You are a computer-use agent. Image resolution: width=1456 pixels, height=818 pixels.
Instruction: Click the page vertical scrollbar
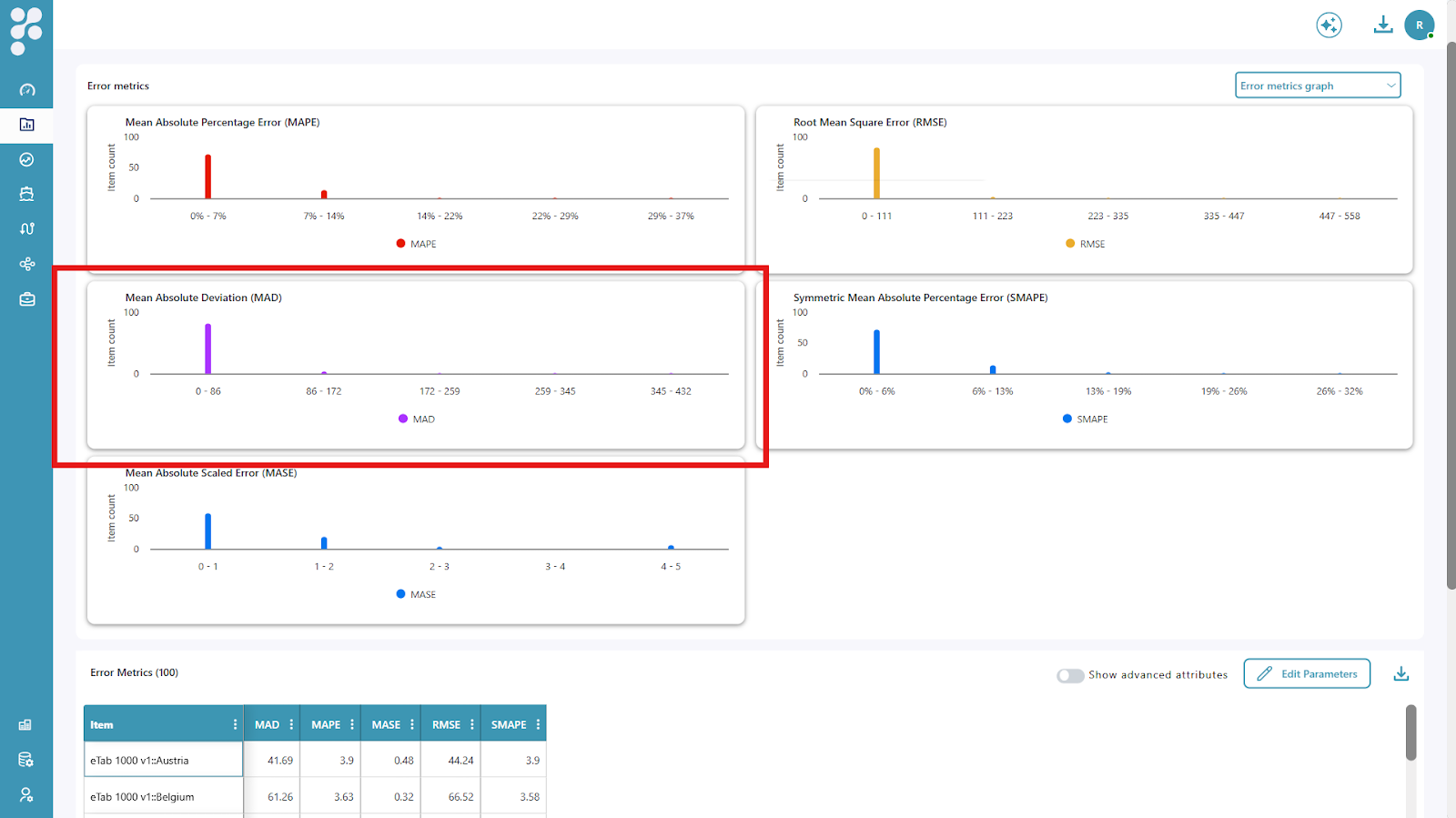point(1451,315)
